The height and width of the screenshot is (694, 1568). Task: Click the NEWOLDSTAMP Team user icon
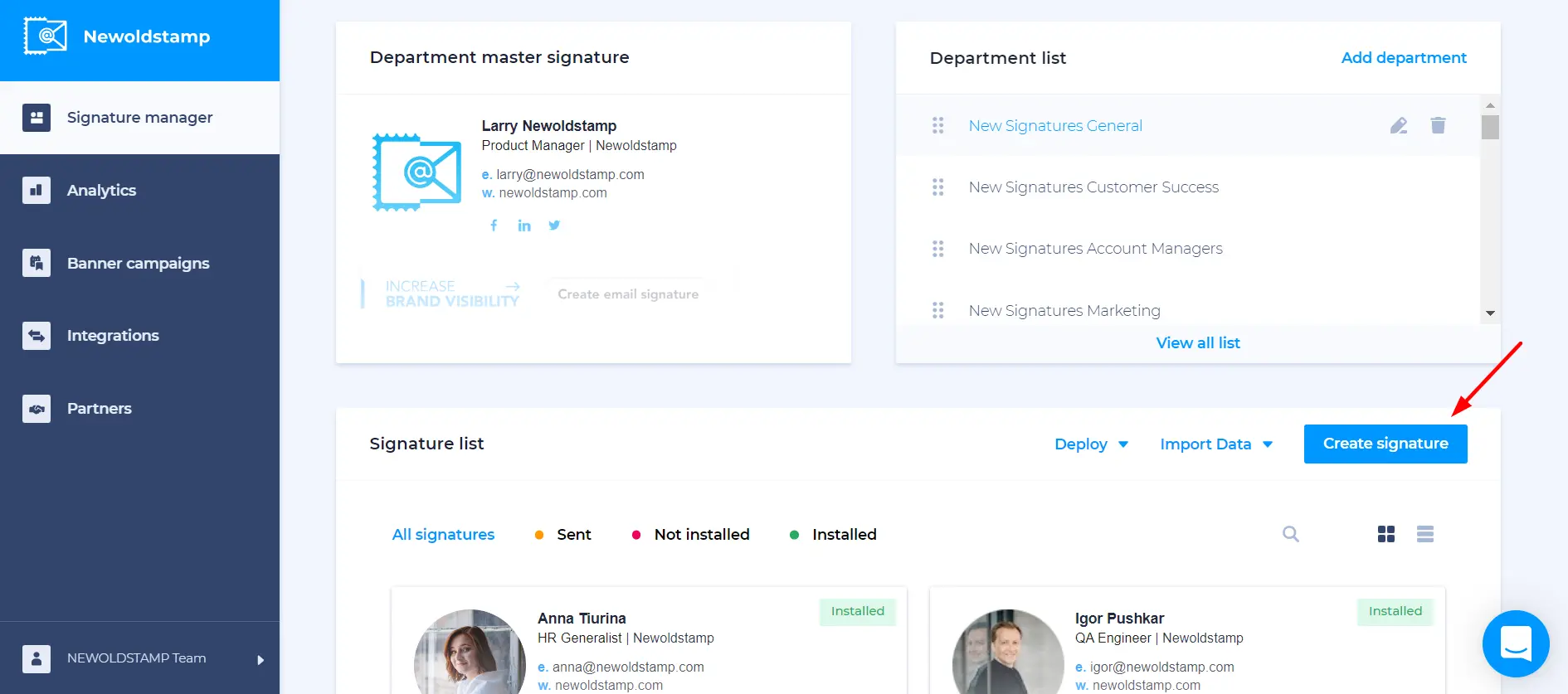click(x=37, y=659)
